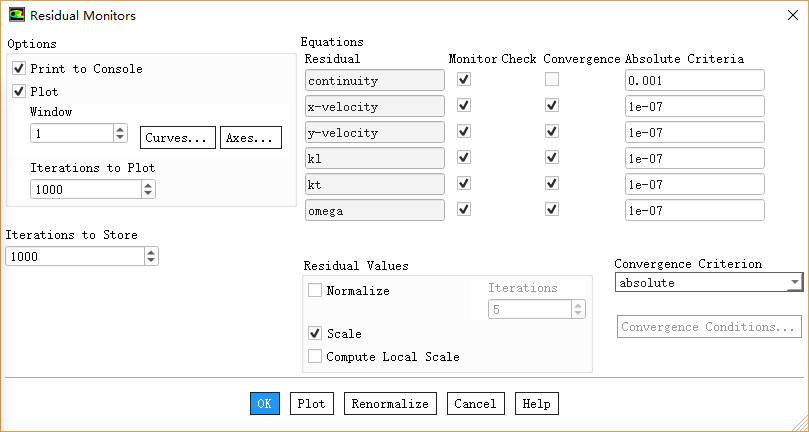The width and height of the screenshot is (809, 432).
Task: Adjust the Iterations to Plot stepper
Action: pos(148,188)
